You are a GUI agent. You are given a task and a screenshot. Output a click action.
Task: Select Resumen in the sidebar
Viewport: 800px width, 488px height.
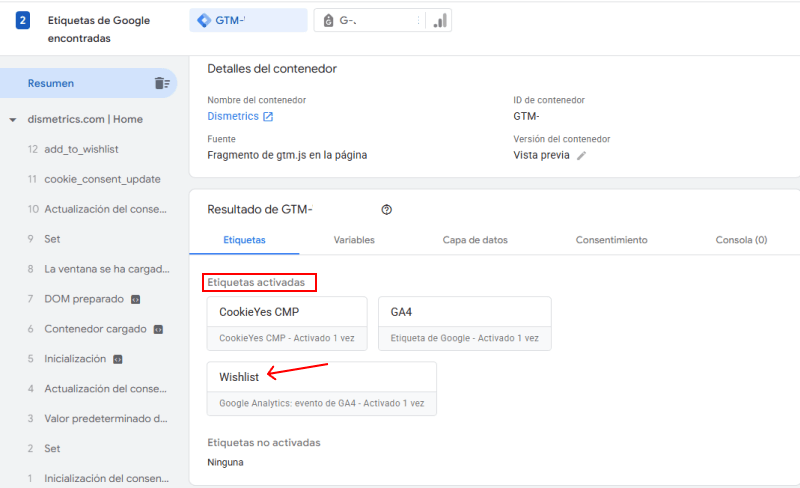point(88,83)
